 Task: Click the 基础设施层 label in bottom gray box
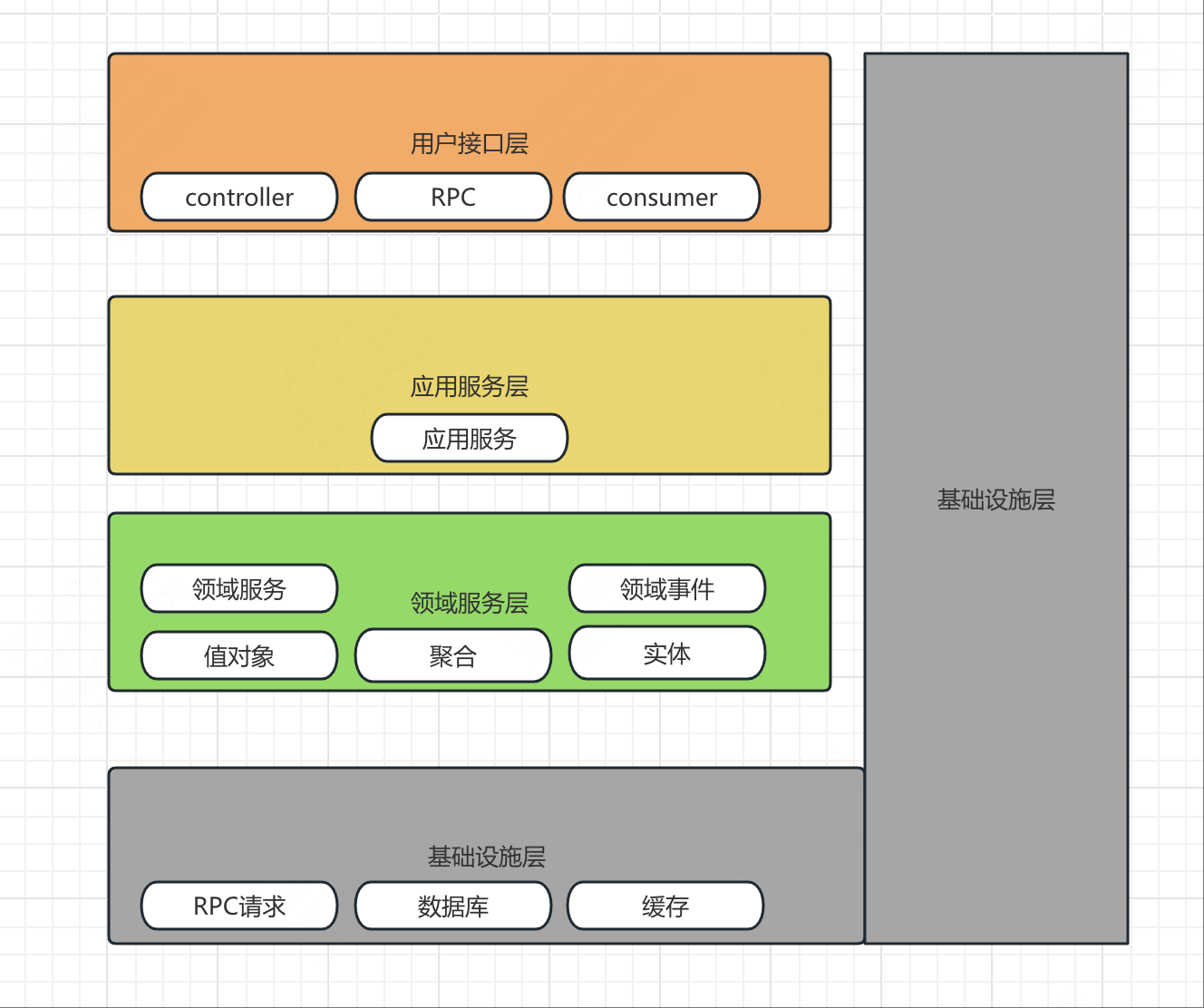(487, 857)
